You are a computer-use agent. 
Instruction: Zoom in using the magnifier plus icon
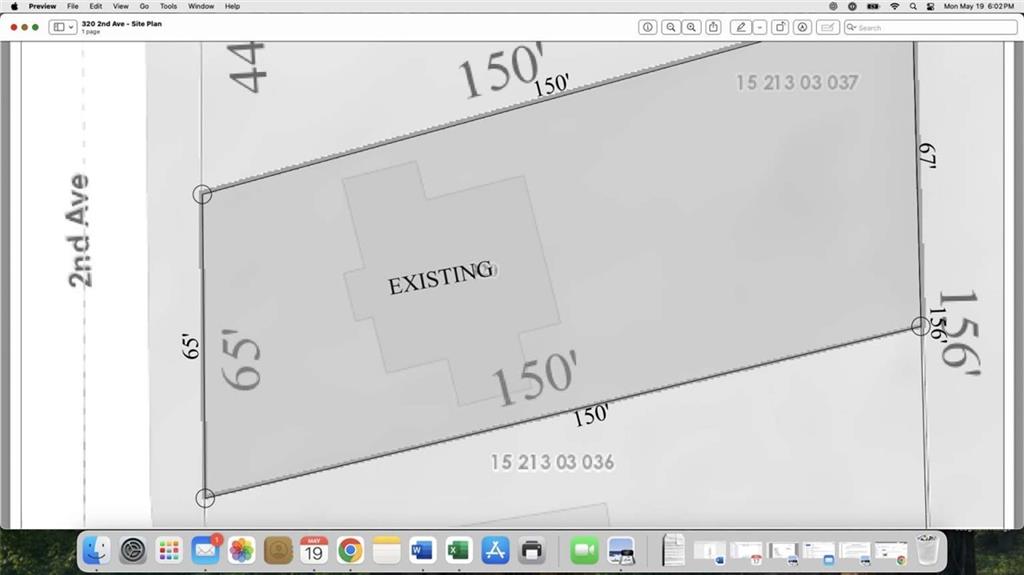coord(691,27)
